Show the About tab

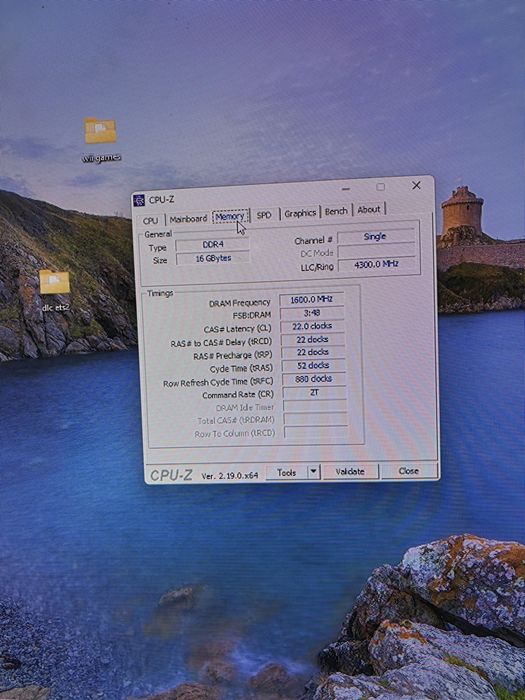point(369,209)
